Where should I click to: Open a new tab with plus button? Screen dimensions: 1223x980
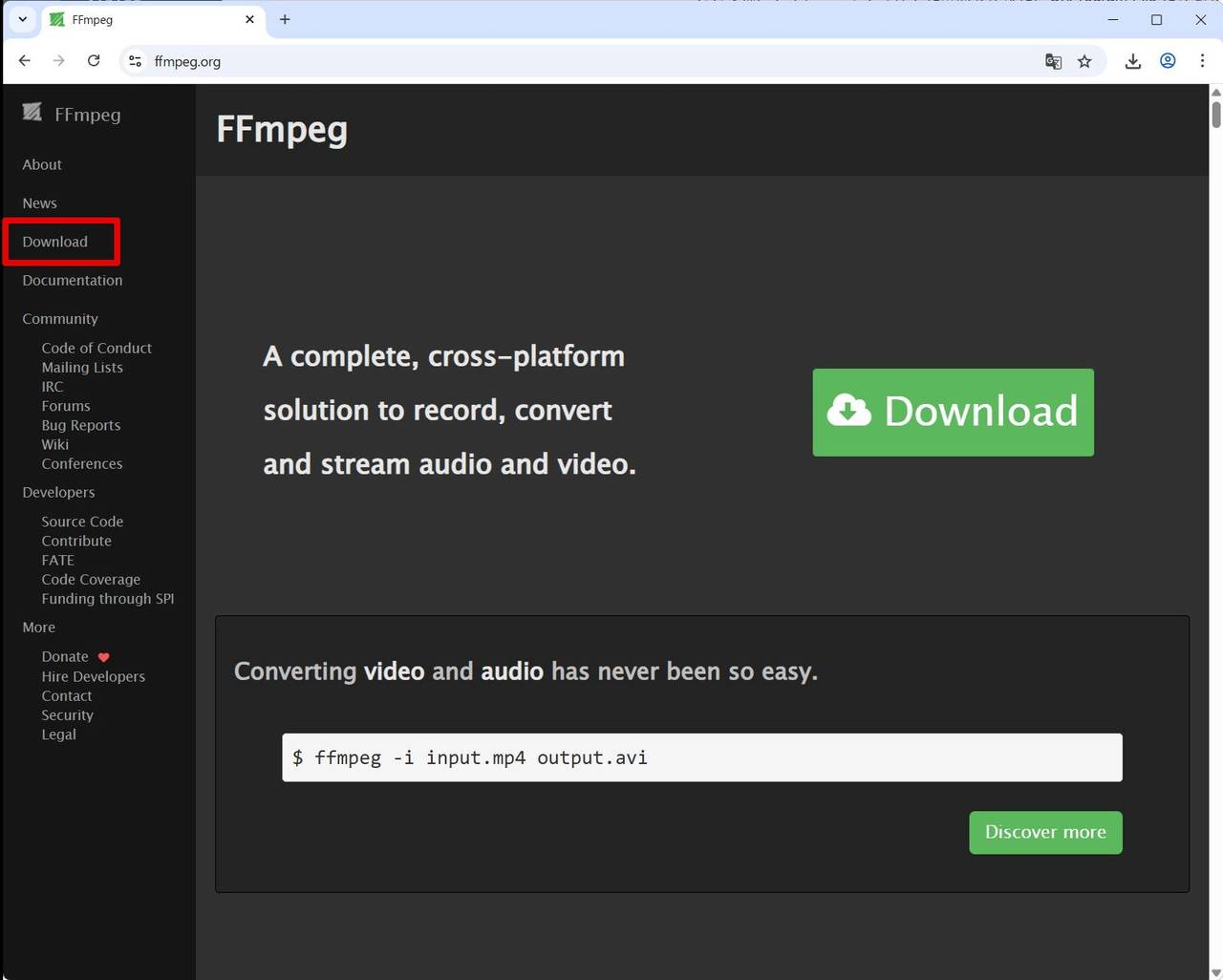(x=285, y=19)
